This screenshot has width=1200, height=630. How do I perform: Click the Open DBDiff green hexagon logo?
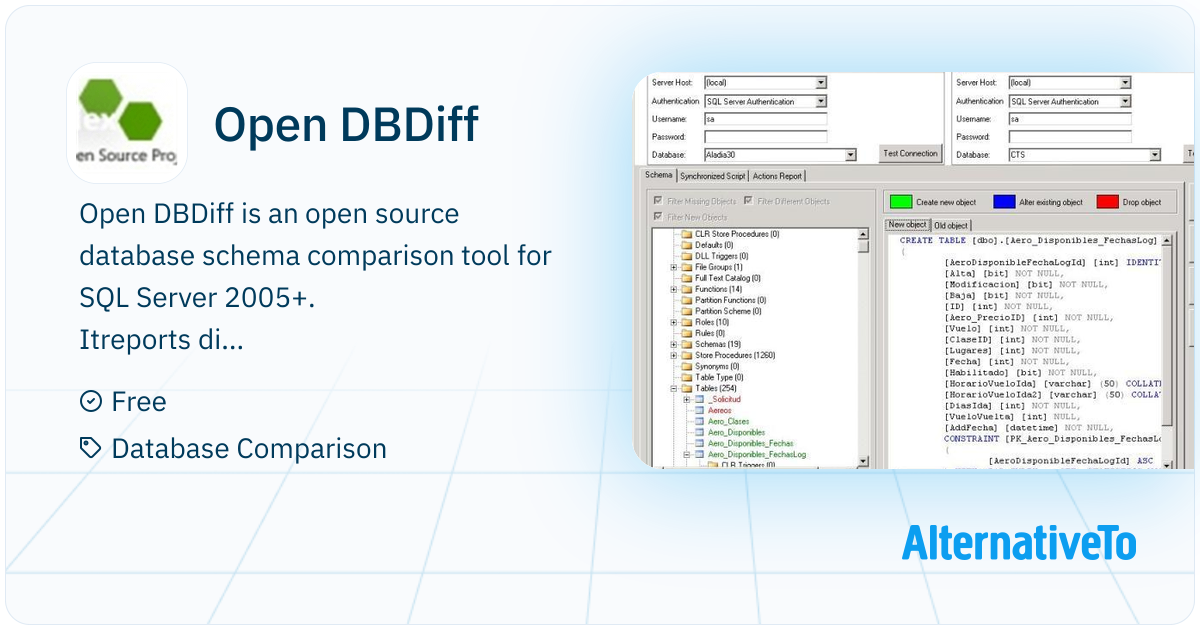coord(127,123)
